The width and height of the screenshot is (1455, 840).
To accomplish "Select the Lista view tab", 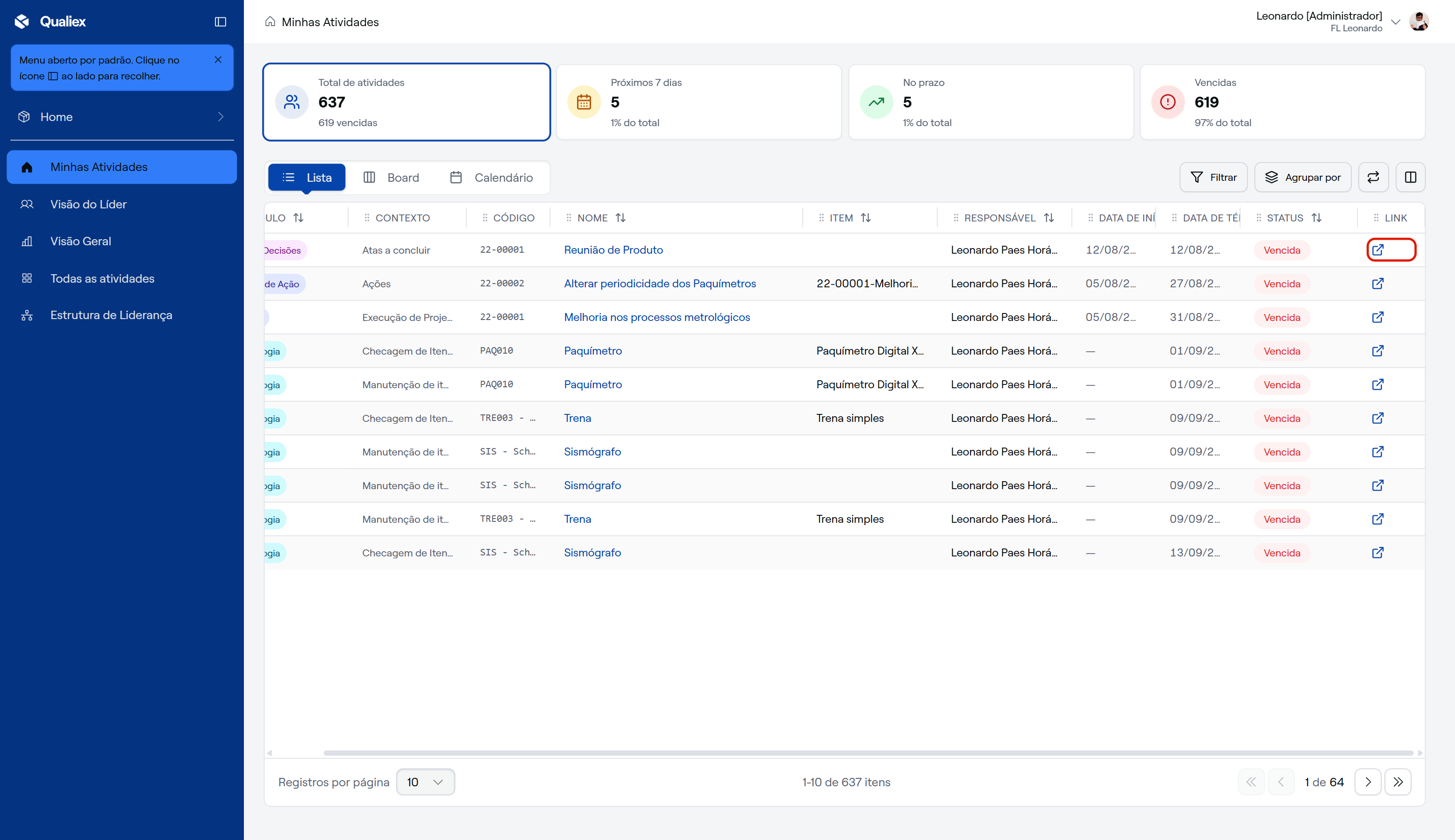I will pyautogui.click(x=307, y=178).
